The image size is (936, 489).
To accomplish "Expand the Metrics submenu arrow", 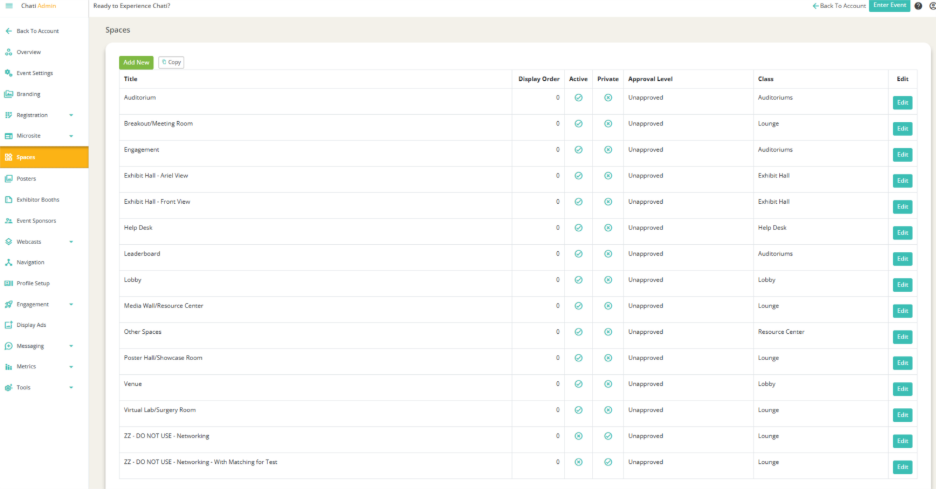I will [71, 367].
